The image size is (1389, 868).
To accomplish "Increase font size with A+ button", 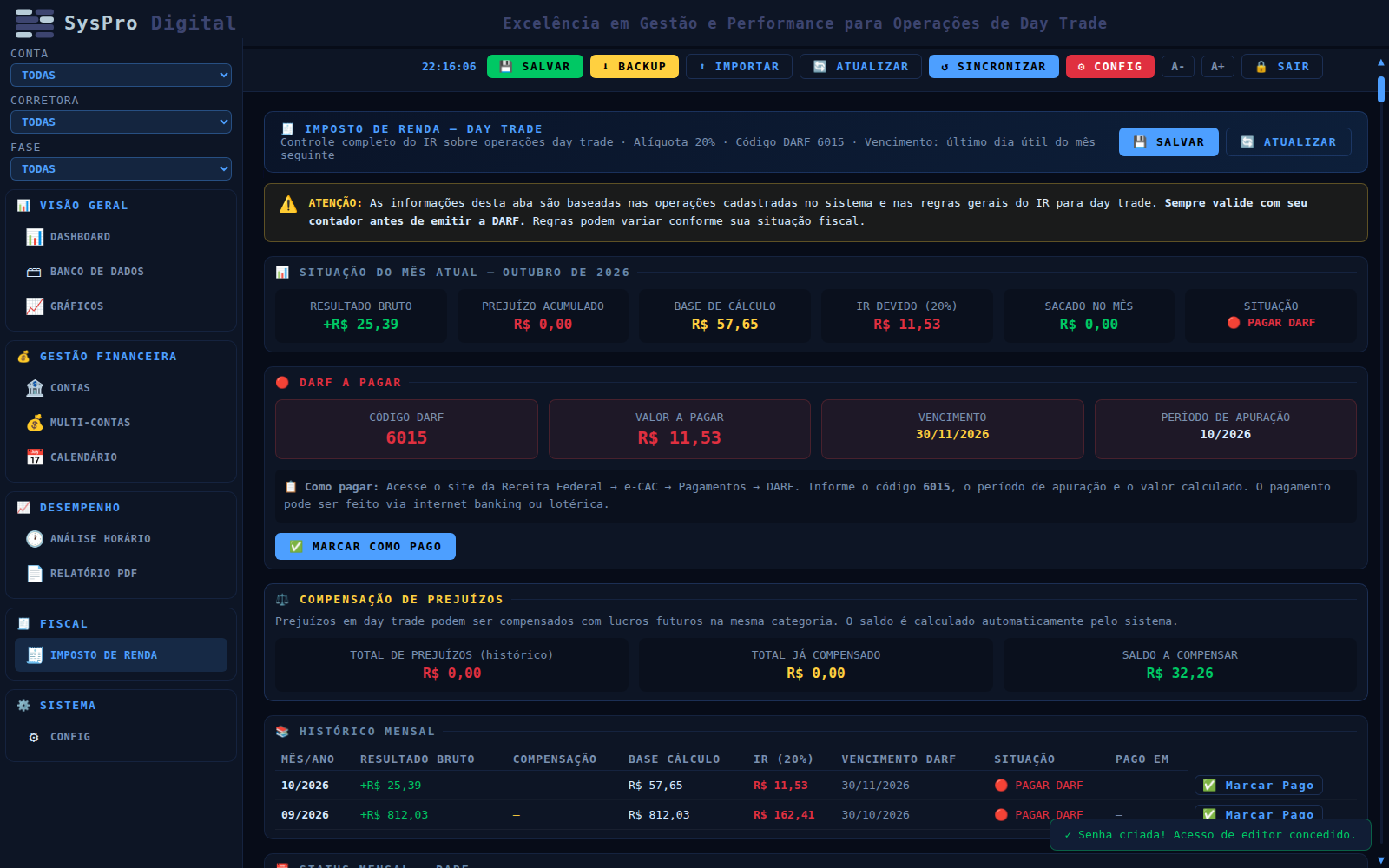I will coord(1218,67).
